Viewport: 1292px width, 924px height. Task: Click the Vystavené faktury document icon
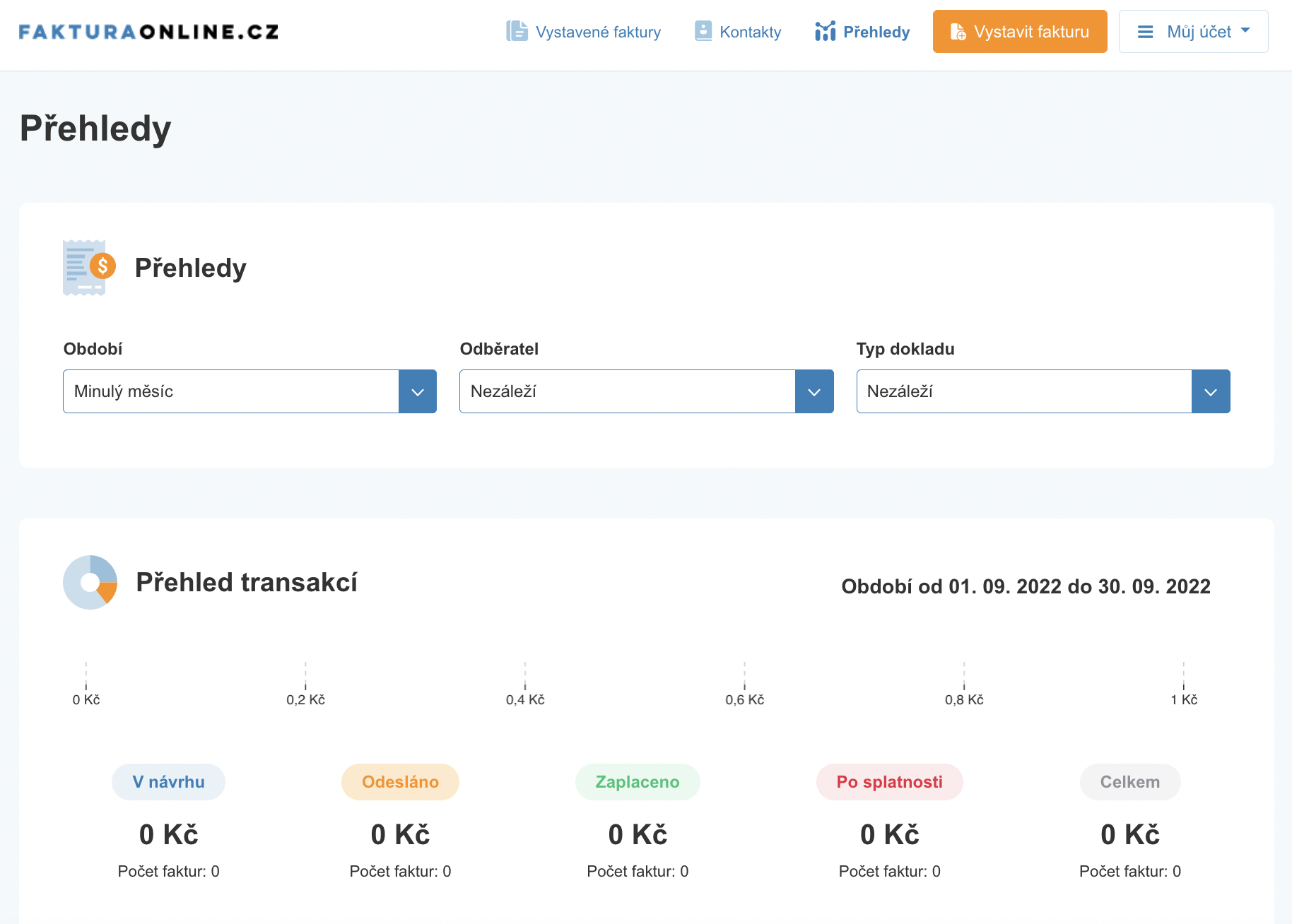point(517,32)
